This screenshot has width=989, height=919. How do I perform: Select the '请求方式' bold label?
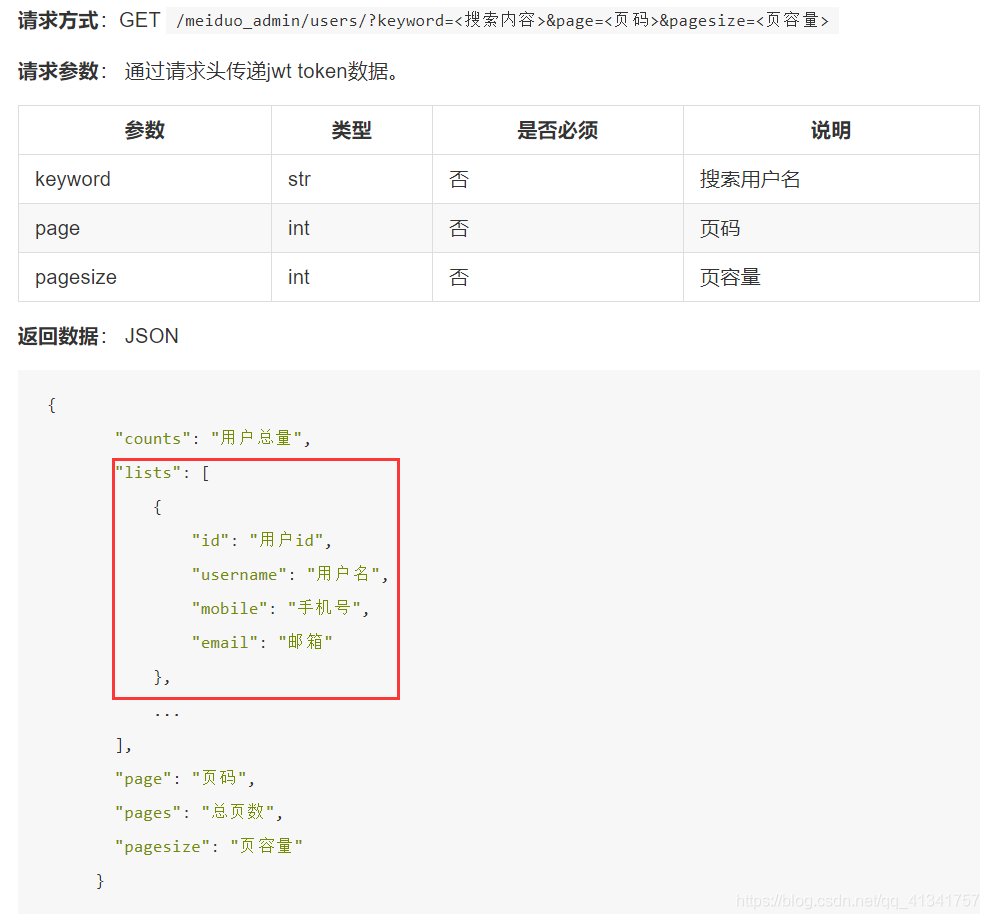tap(58, 20)
